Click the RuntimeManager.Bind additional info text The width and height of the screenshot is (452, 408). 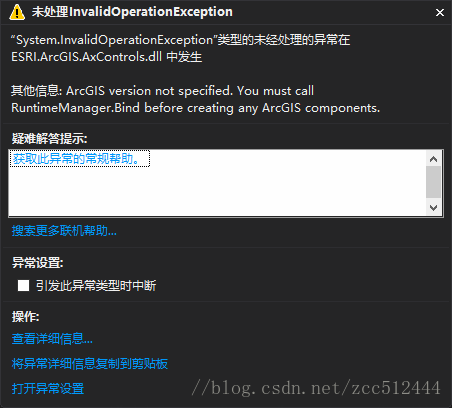click(x=196, y=99)
